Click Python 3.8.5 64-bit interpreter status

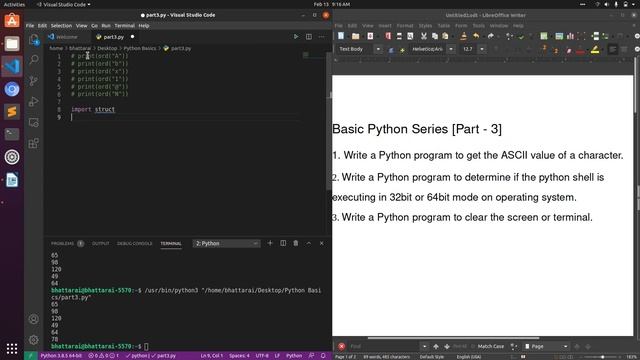pos(61,356)
